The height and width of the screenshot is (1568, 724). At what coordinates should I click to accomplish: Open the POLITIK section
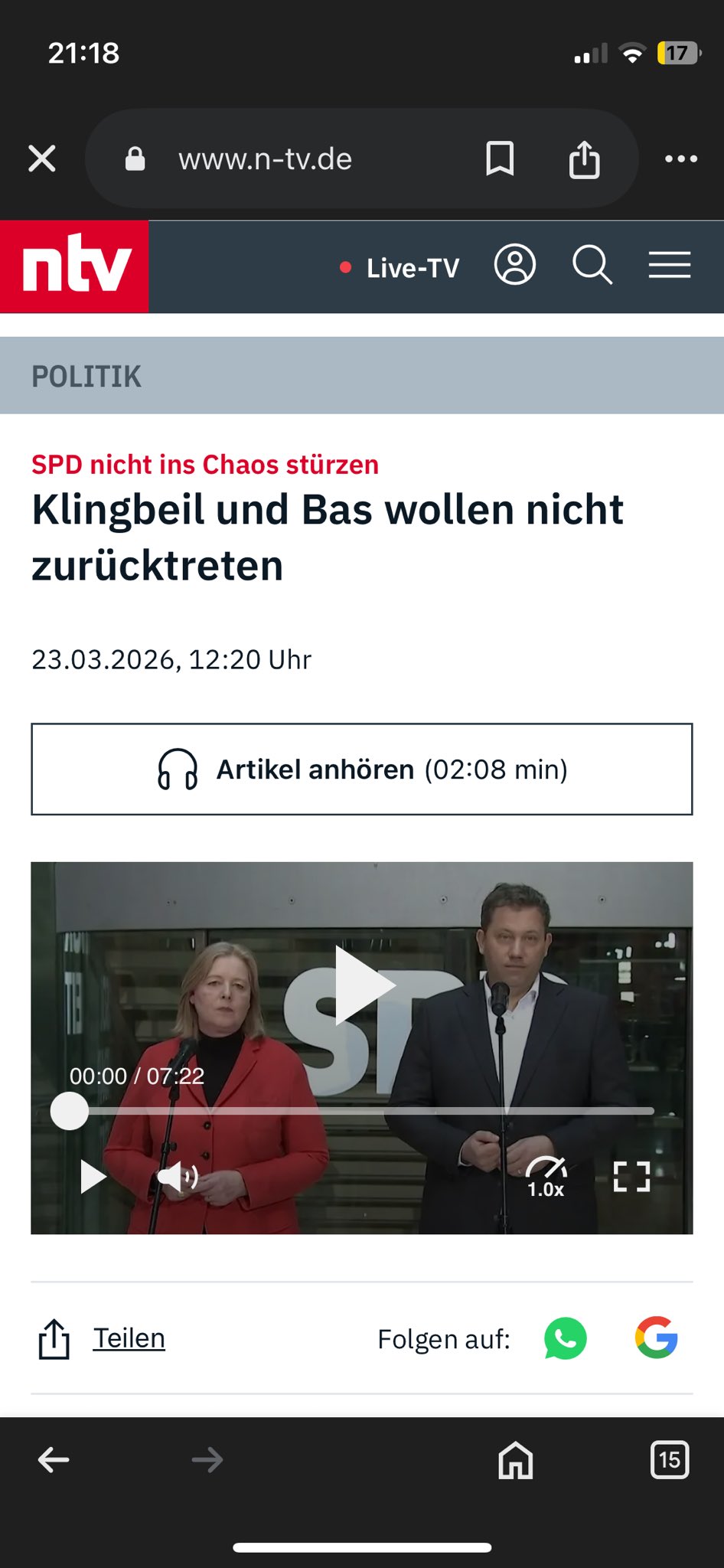(86, 376)
